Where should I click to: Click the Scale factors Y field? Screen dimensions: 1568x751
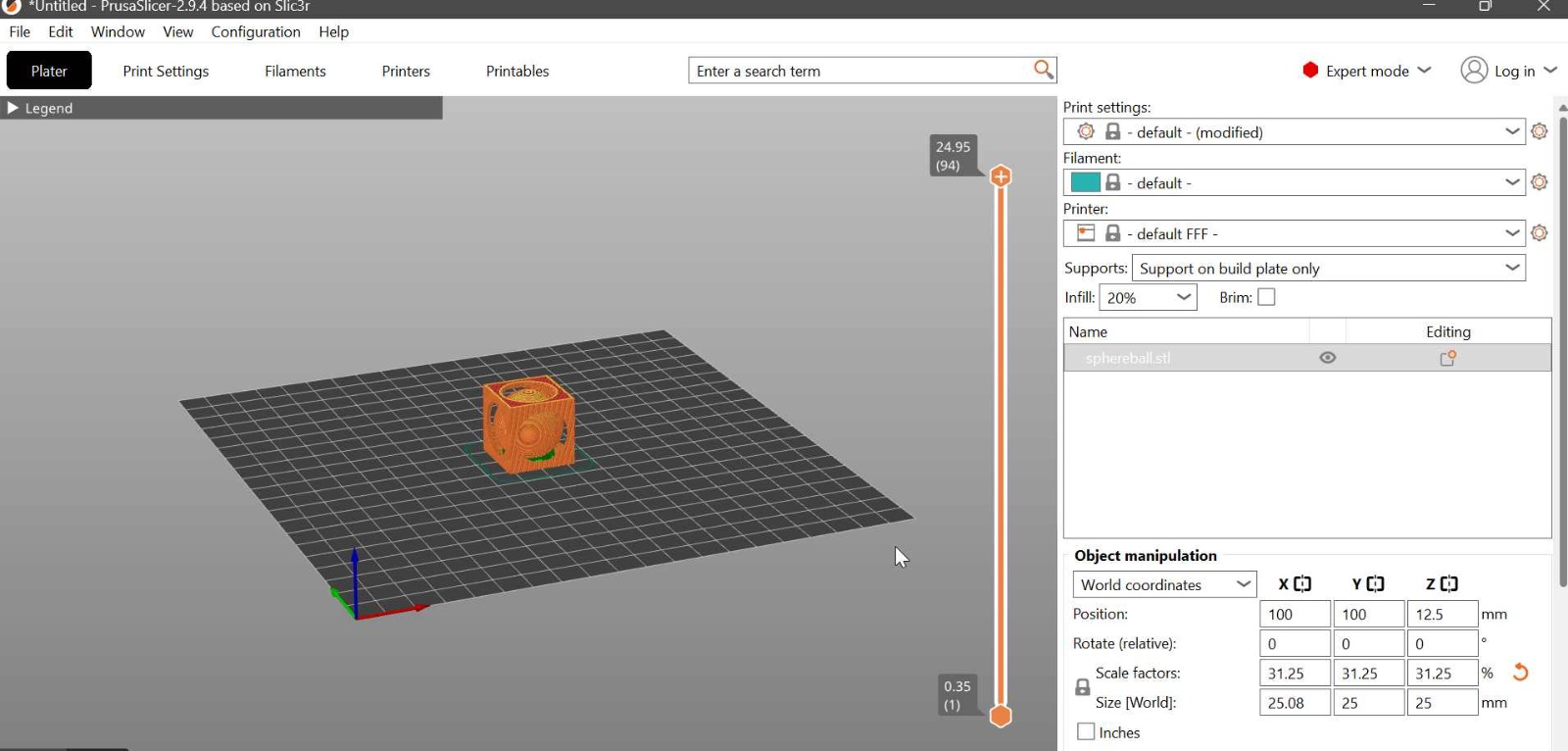pos(1368,673)
